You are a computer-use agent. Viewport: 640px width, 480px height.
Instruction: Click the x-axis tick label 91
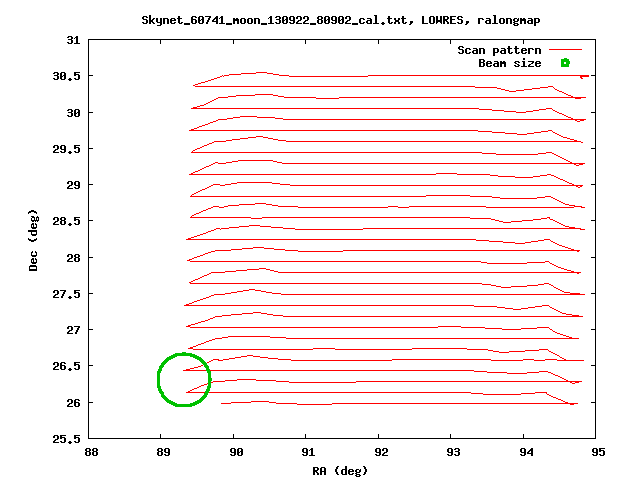point(308,452)
